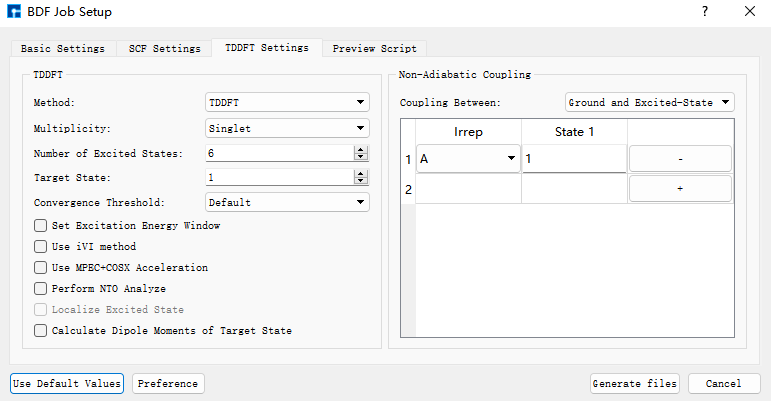Screen dimensions: 771x401
Task: Expand the Convergence Threshold dropdown
Action: click(x=287, y=202)
